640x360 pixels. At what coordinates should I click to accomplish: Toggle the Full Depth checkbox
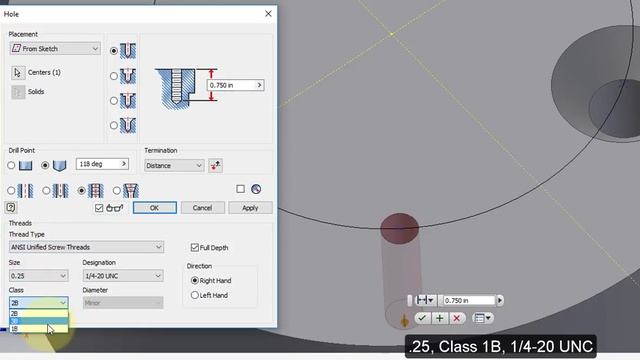(195, 247)
